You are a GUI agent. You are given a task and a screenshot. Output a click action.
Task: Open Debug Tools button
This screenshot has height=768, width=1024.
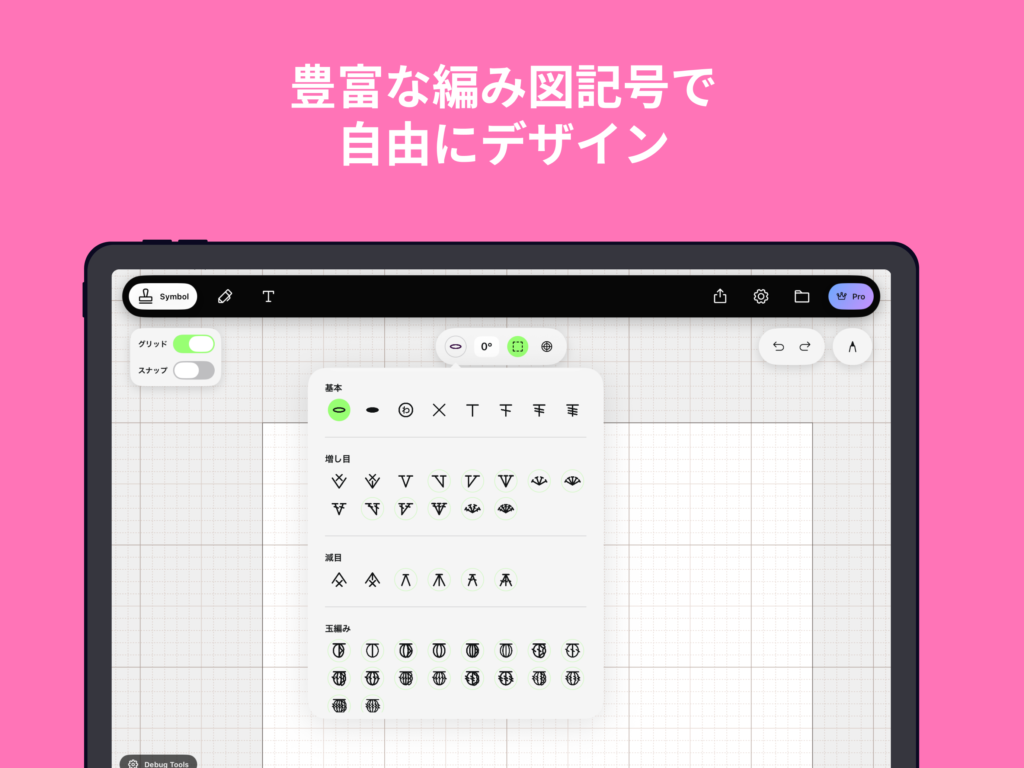tap(158, 763)
